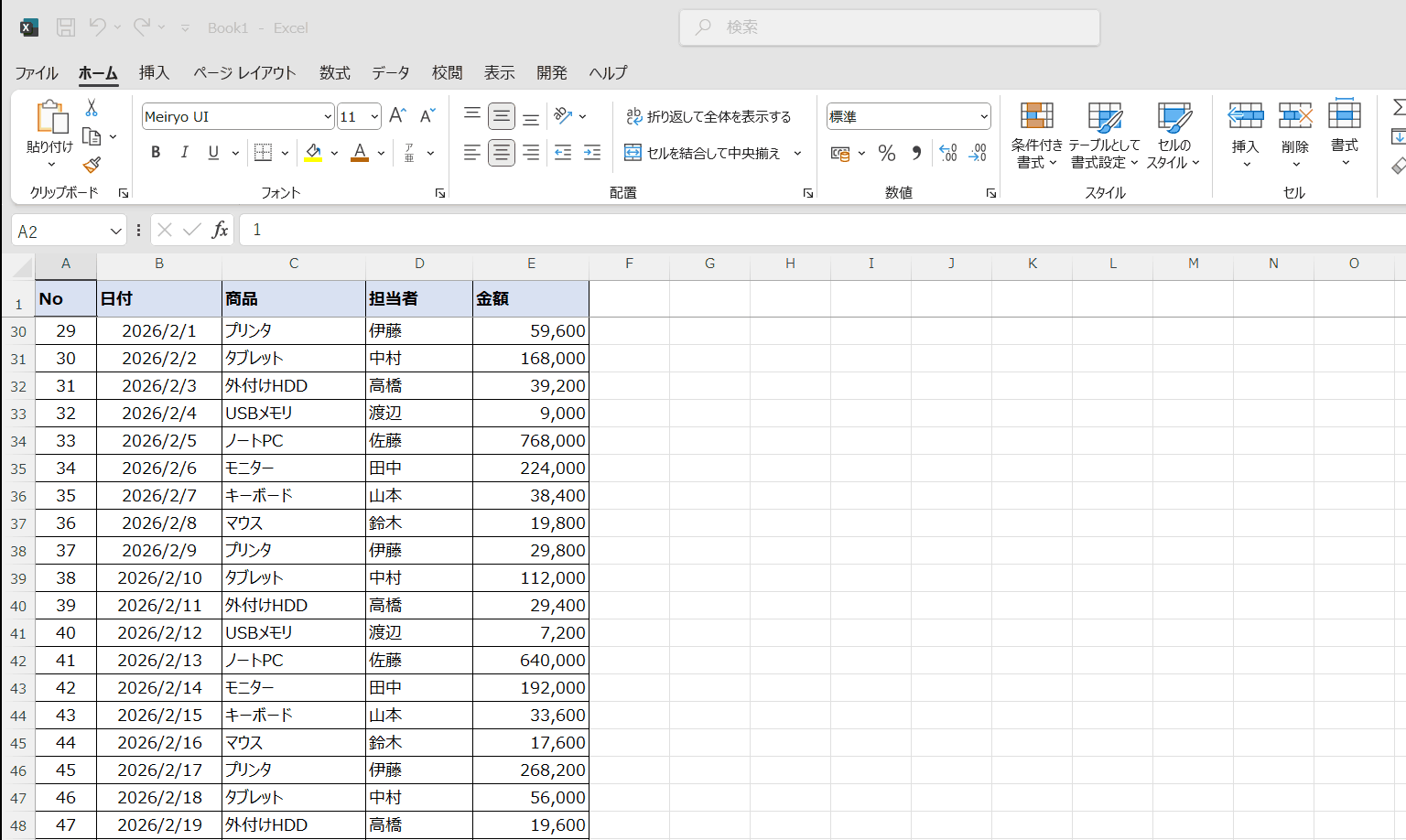
Task: Apply the yellow fill color
Action: [313, 153]
